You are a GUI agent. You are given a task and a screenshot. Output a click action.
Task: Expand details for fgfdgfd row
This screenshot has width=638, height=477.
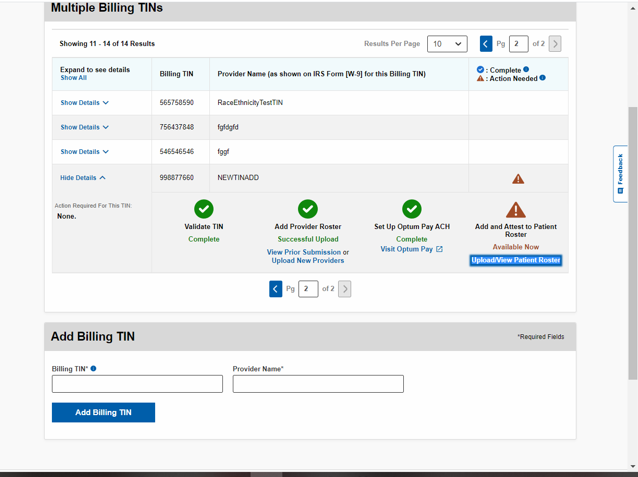tap(84, 128)
